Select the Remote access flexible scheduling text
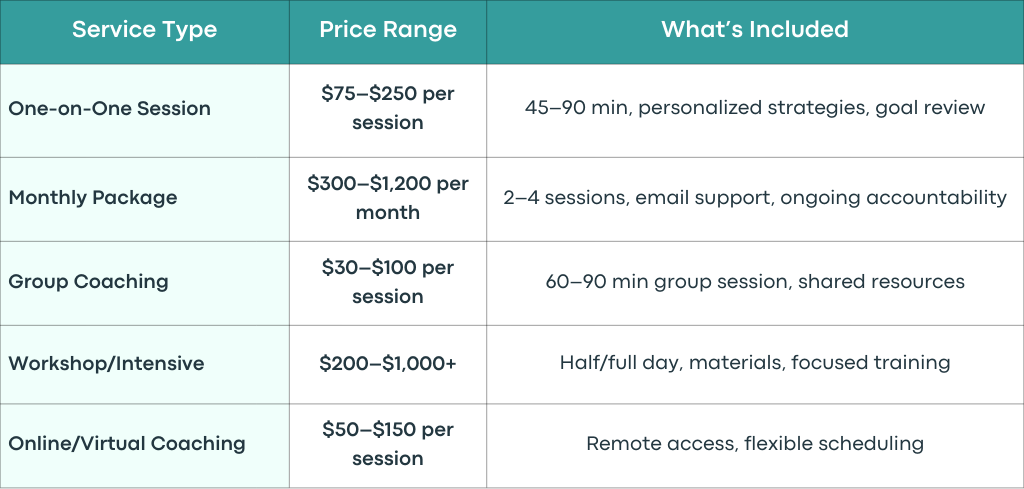Screen dimensions: 1024x489 point(755,444)
